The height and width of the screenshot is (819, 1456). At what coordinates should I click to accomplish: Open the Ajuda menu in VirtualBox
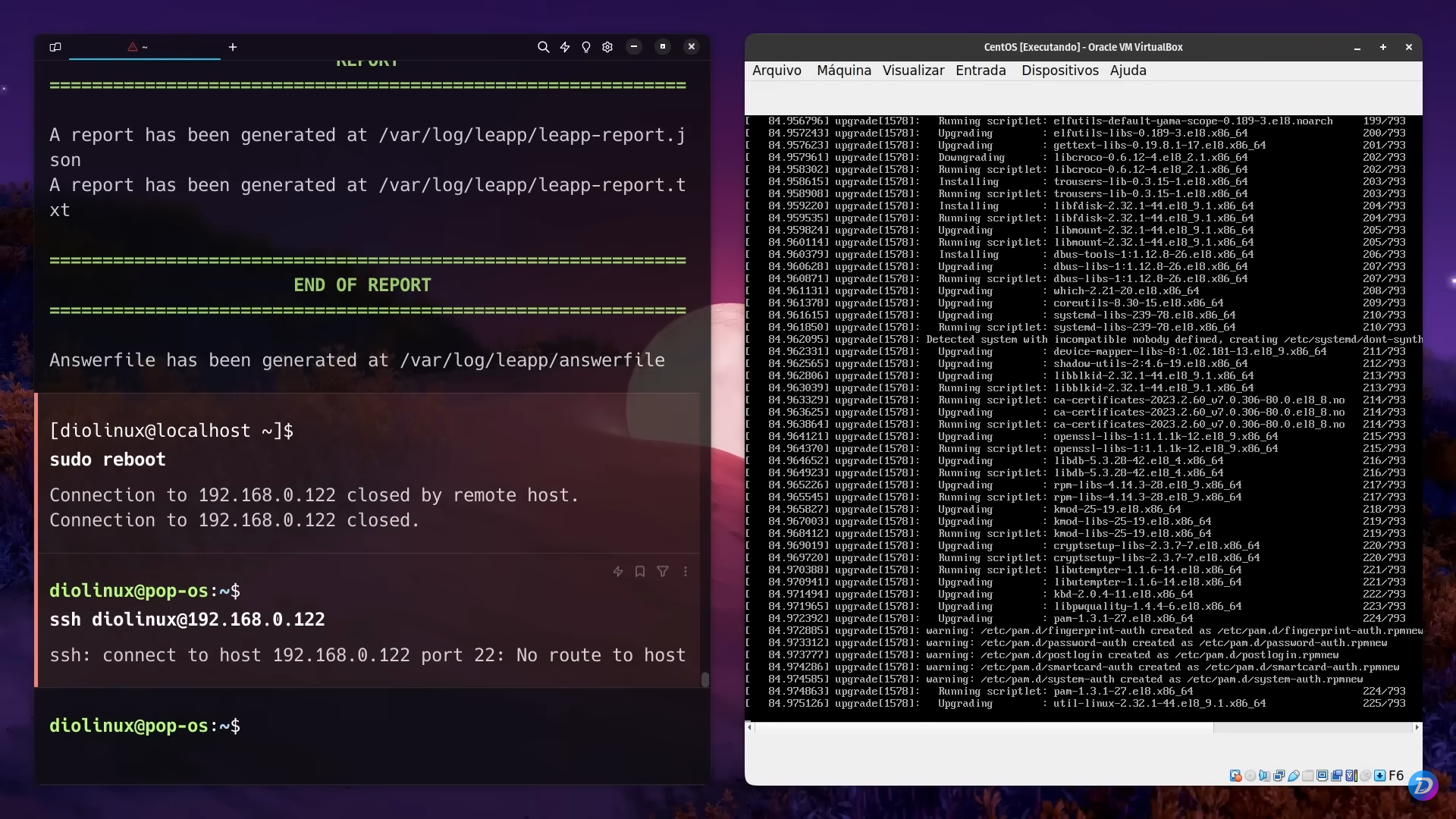[x=1128, y=70]
